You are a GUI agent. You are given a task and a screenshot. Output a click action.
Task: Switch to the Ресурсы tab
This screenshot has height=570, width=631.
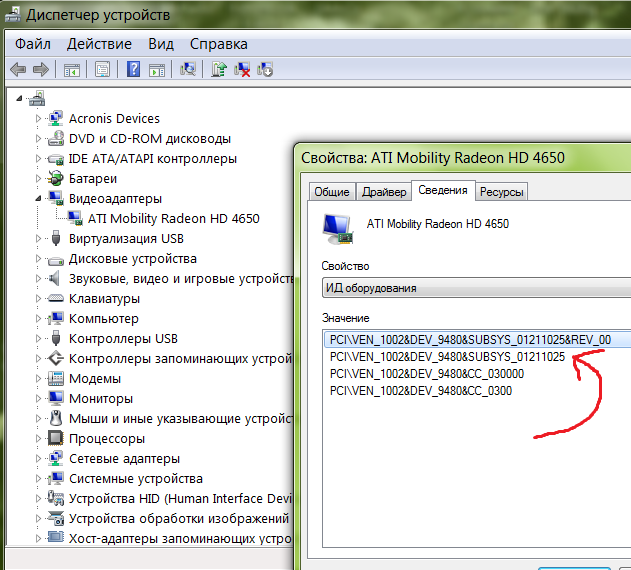501,192
